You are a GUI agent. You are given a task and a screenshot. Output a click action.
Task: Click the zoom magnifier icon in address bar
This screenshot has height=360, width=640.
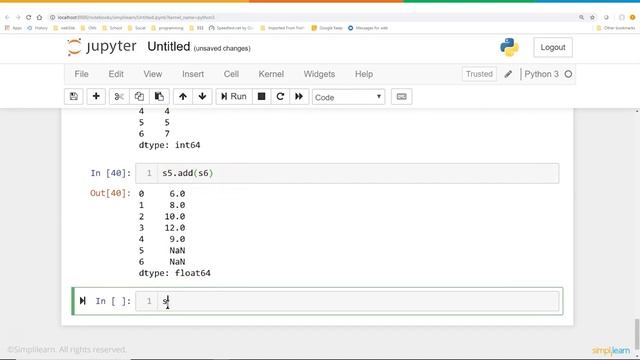coord(581,18)
